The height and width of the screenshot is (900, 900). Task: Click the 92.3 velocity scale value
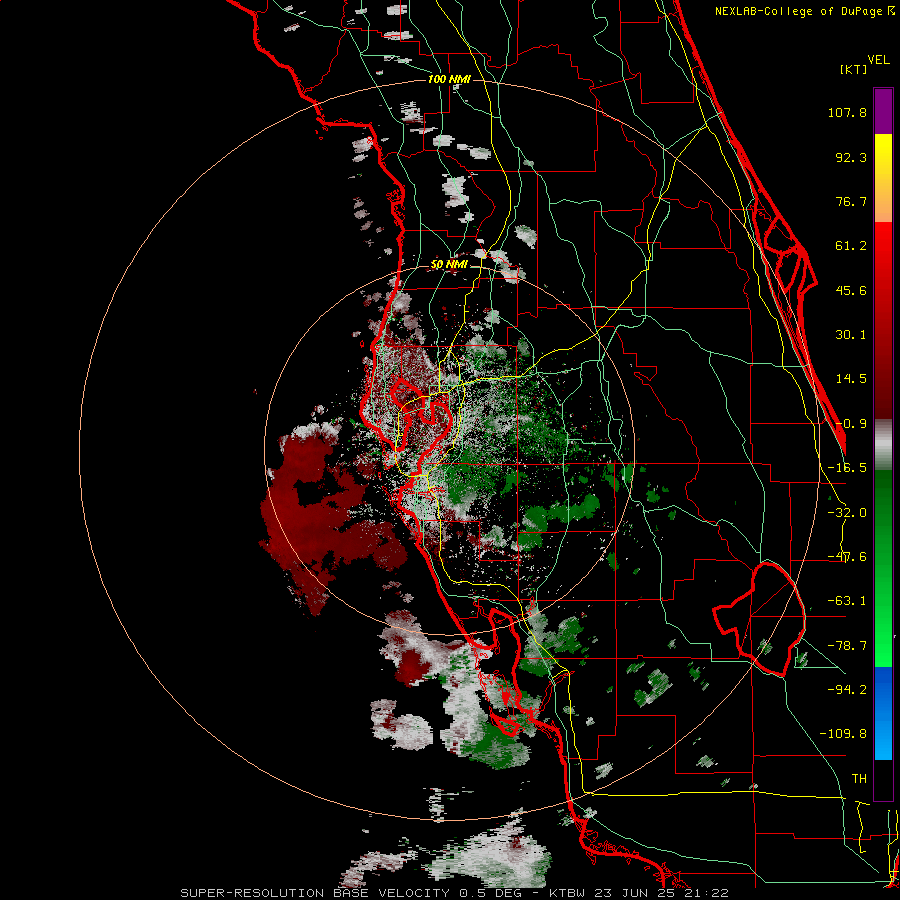tap(851, 157)
